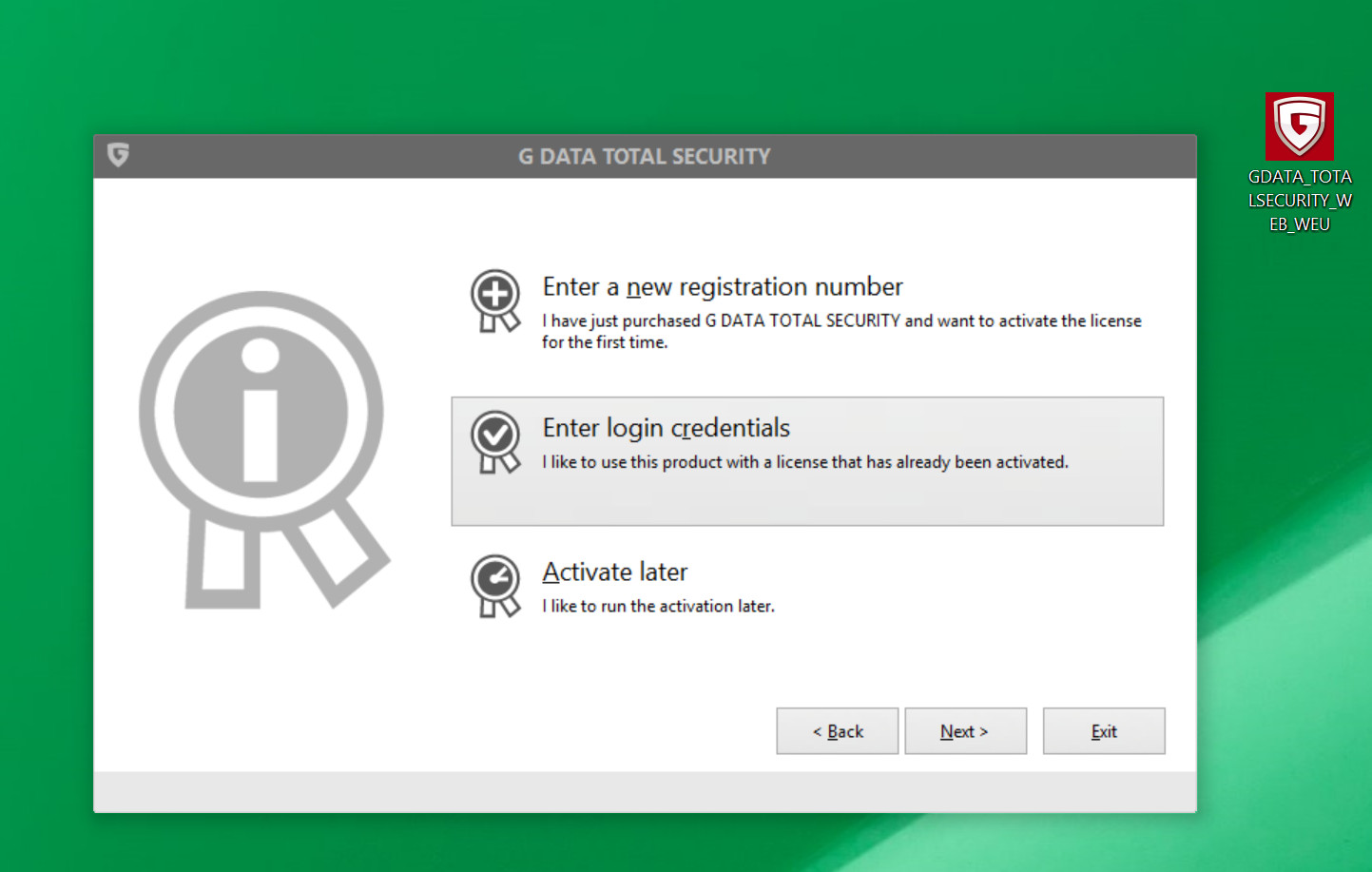Open the GDATA_TOTALSECURITY_WEB_WEU desktop icon

(1299, 162)
